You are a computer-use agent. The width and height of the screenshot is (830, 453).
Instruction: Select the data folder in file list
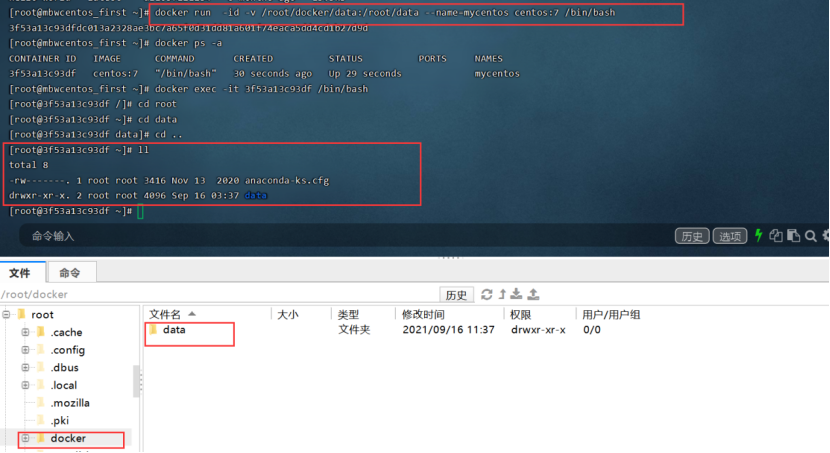[174, 330]
